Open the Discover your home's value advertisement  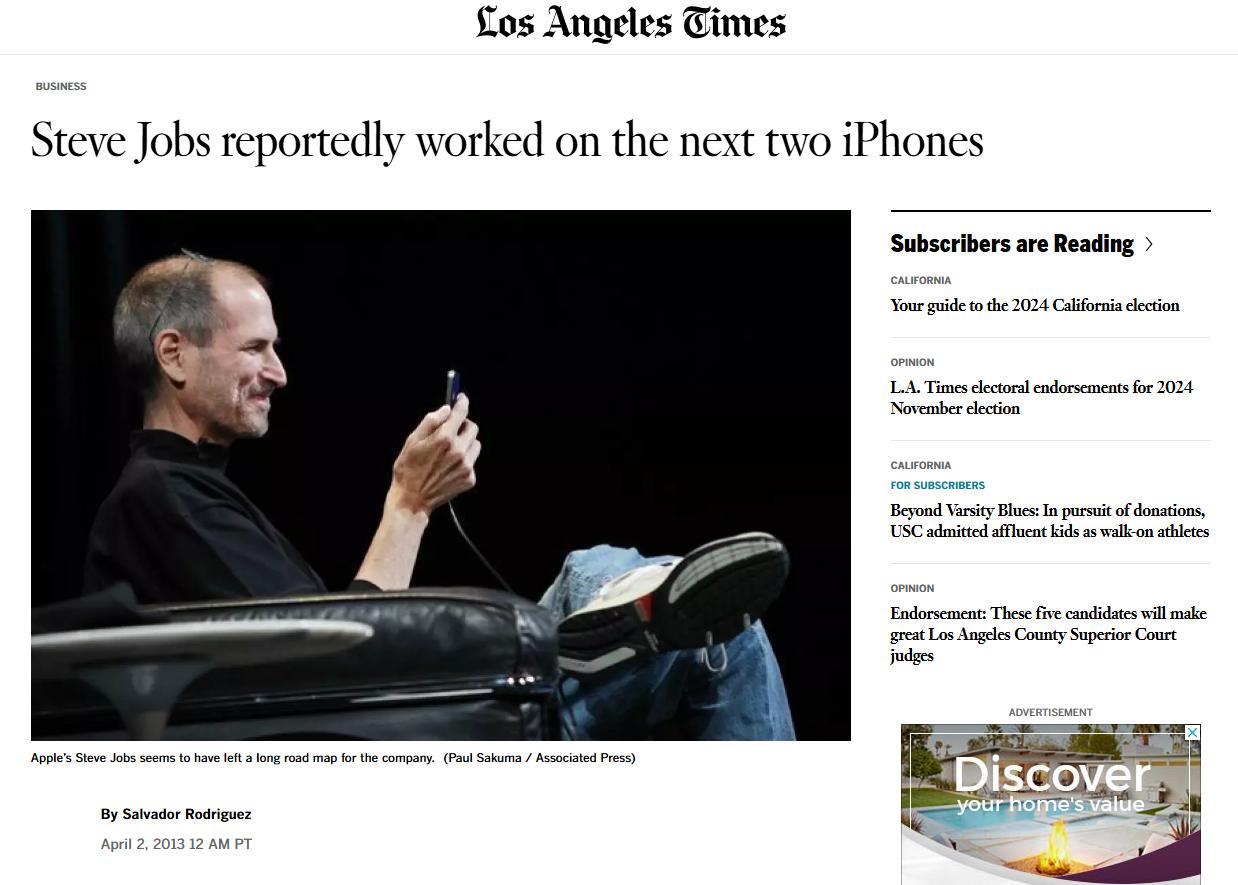(x=1050, y=805)
